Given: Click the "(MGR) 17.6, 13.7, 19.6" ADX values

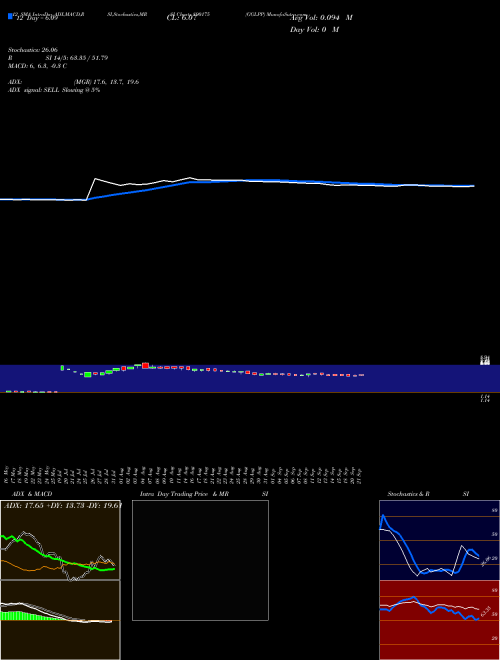Looking at the screenshot, I should coord(106,82).
